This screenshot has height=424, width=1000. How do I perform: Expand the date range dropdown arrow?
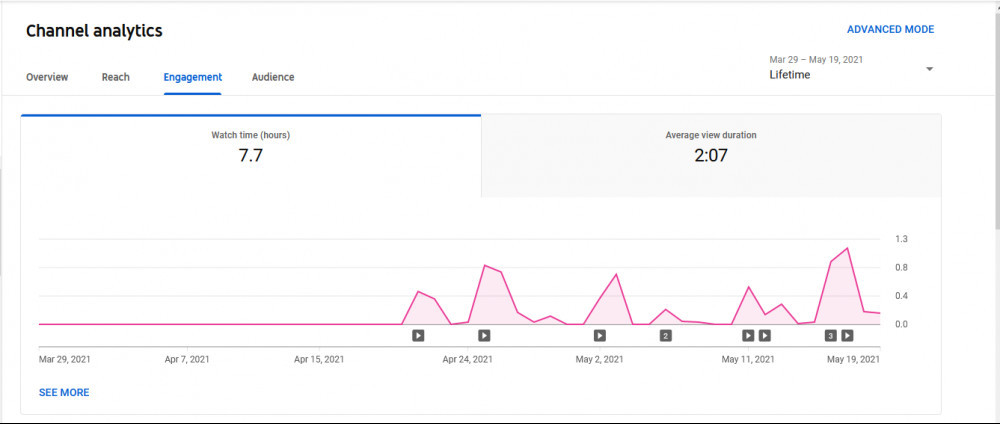click(929, 69)
